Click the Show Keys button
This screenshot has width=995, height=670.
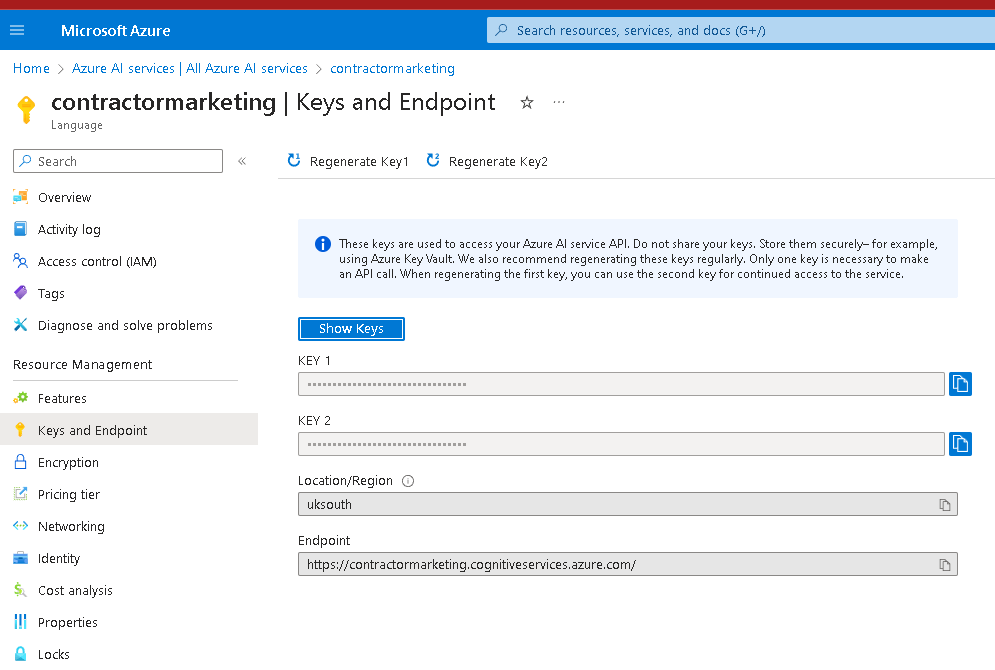coord(351,329)
